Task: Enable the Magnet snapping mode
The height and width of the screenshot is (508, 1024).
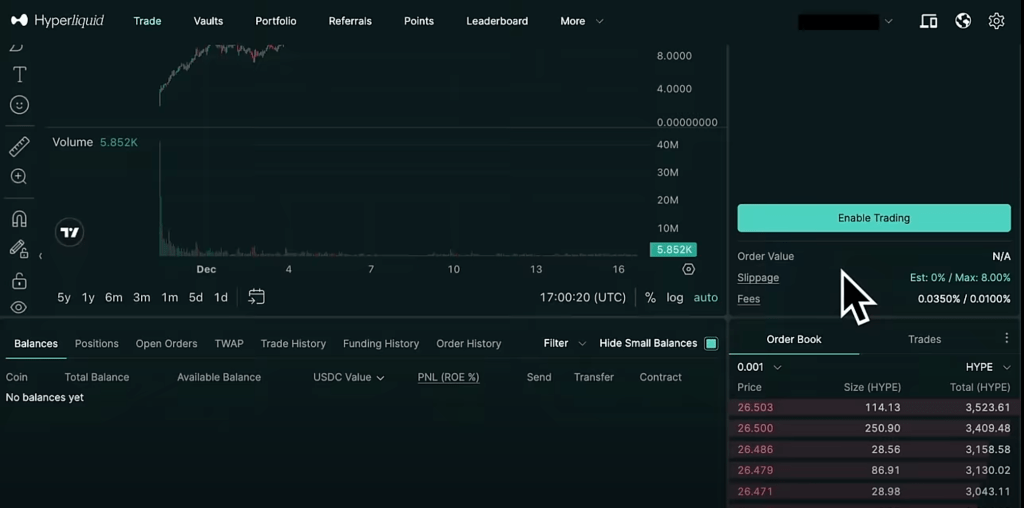Action: (x=19, y=219)
